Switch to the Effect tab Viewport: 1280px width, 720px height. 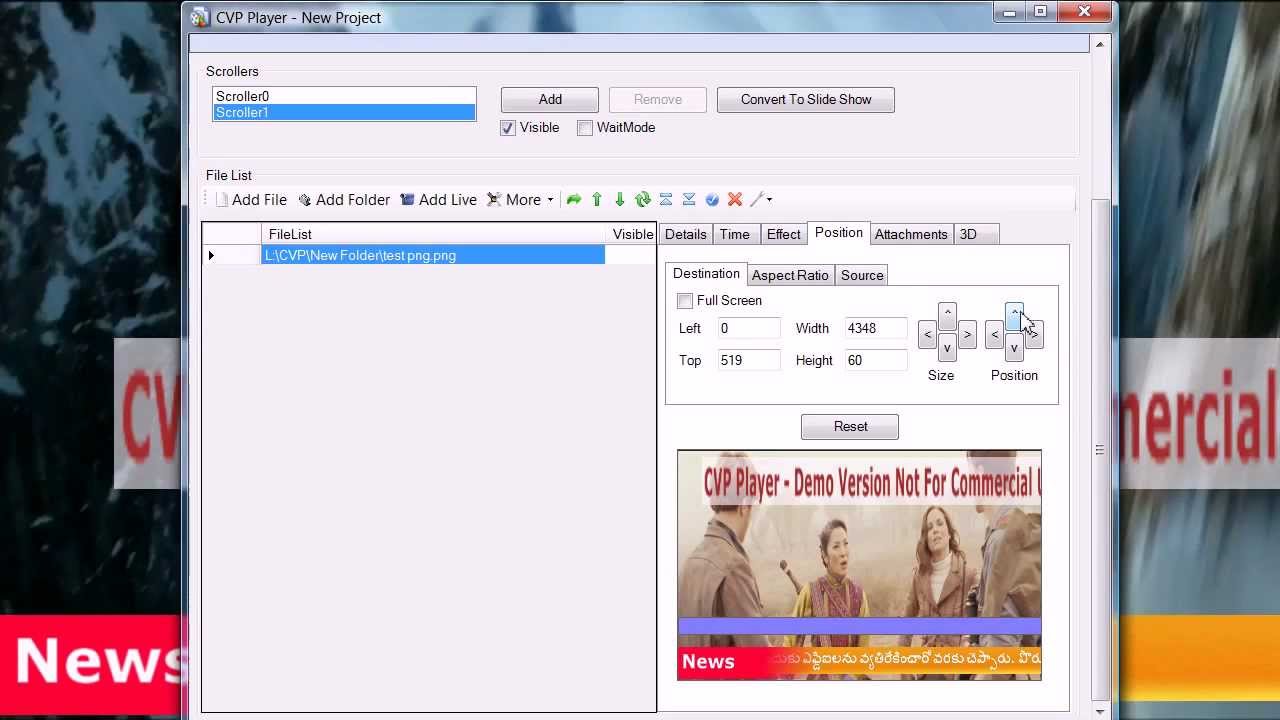pyautogui.click(x=783, y=234)
